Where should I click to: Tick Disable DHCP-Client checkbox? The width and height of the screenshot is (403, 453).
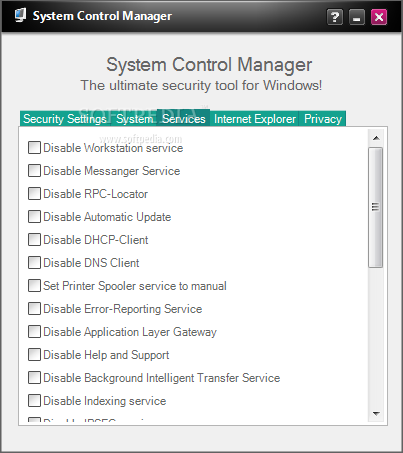34,239
